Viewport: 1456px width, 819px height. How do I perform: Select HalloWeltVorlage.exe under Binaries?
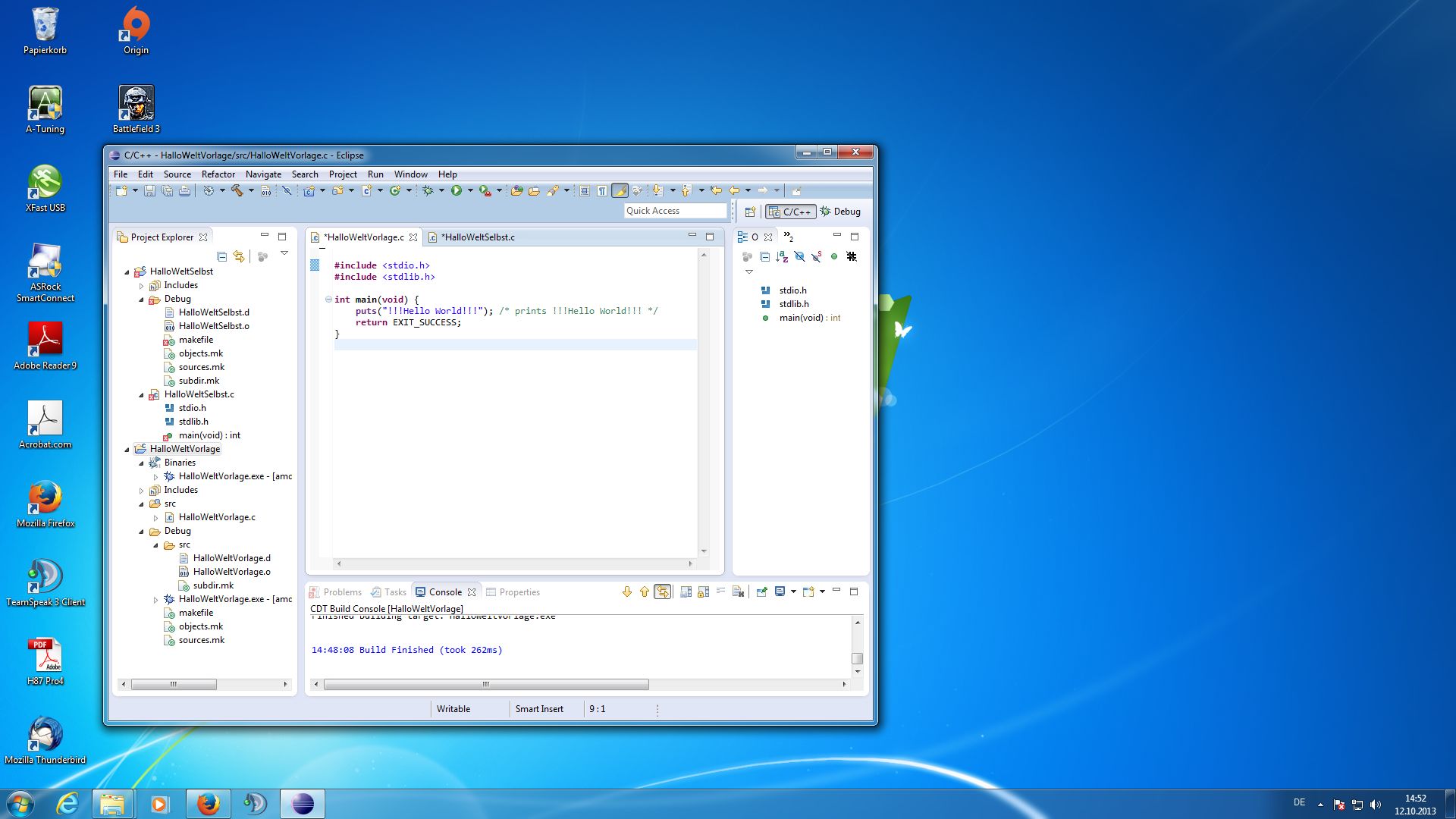227,477
